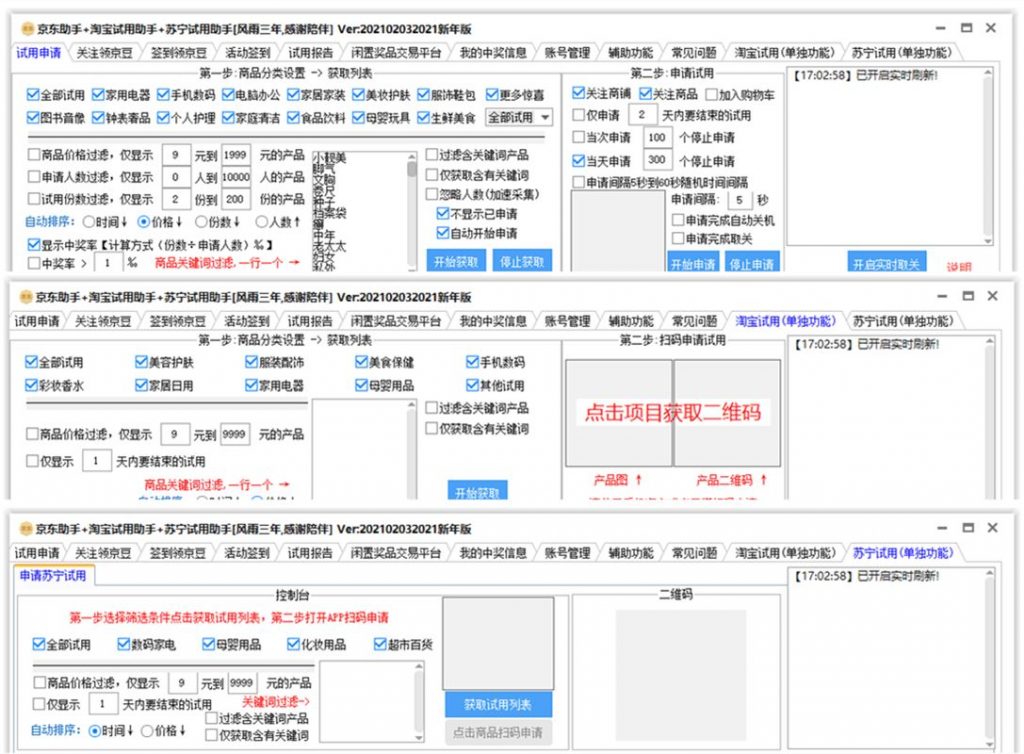Toggle the 关注商品 checkbox

coord(646,94)
